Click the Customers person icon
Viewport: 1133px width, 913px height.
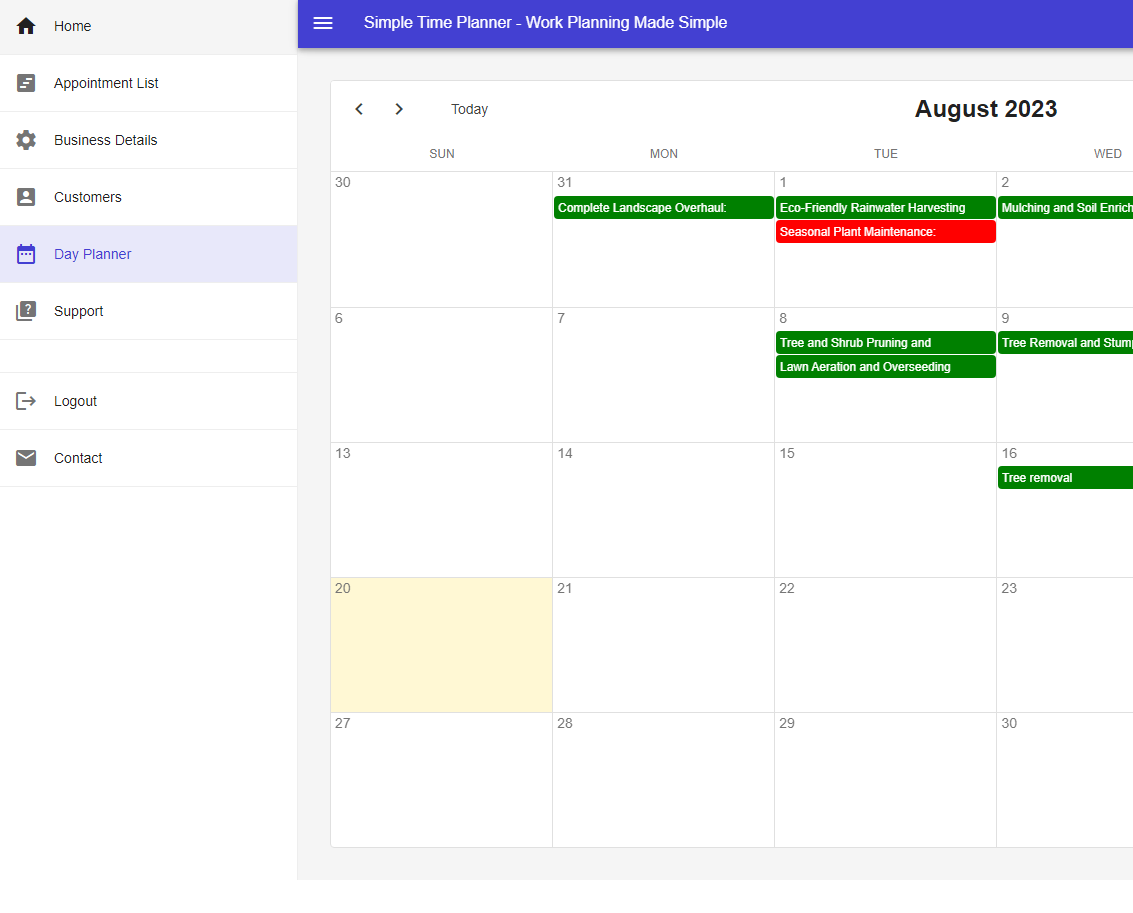coord(26,197)
